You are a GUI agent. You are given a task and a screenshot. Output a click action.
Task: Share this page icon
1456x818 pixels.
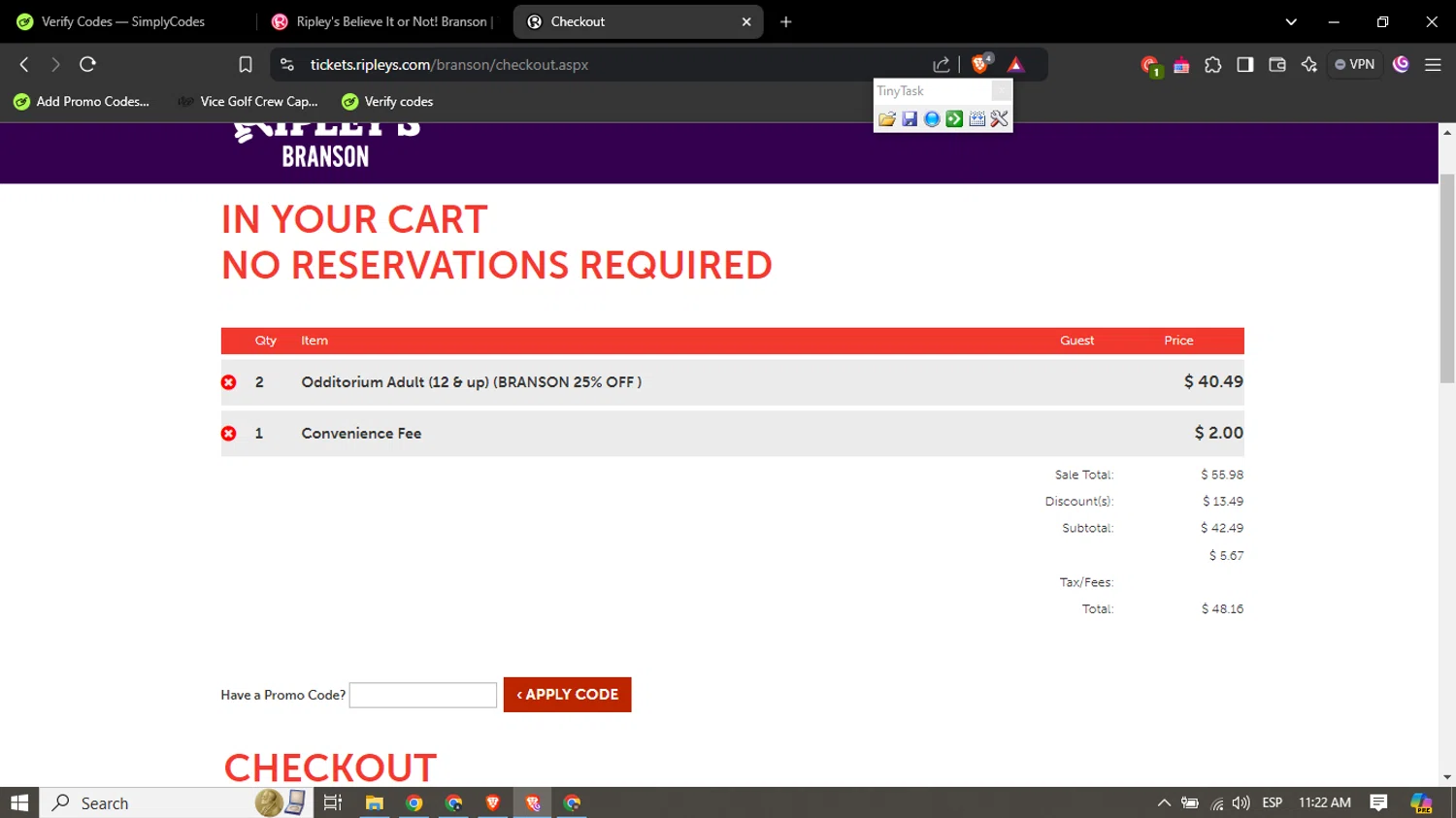pos(942,65)
